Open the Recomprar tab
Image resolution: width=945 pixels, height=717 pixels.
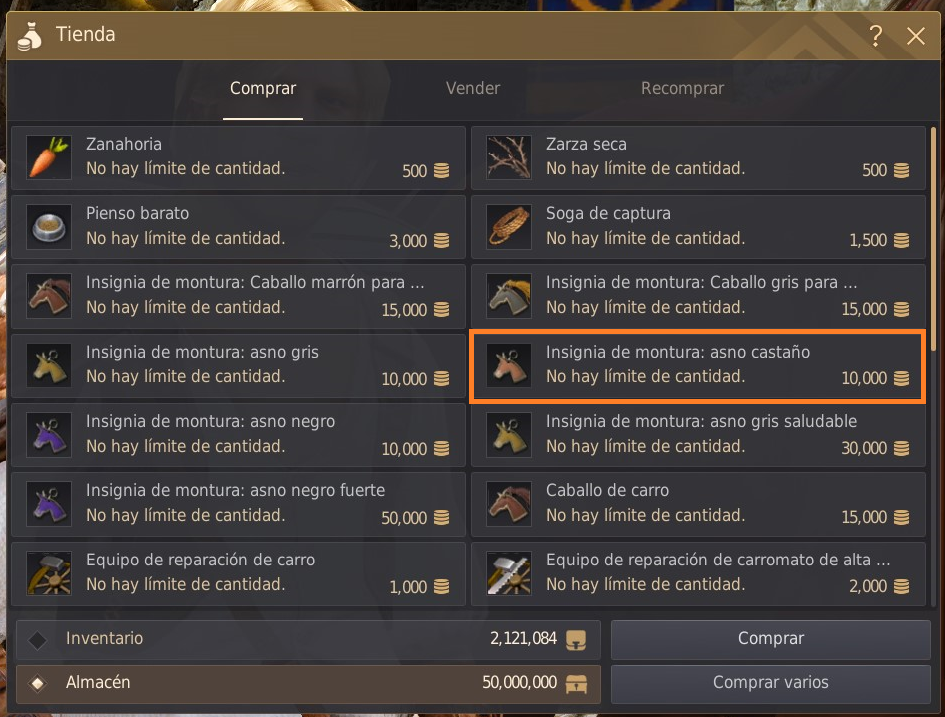(682, 89)
